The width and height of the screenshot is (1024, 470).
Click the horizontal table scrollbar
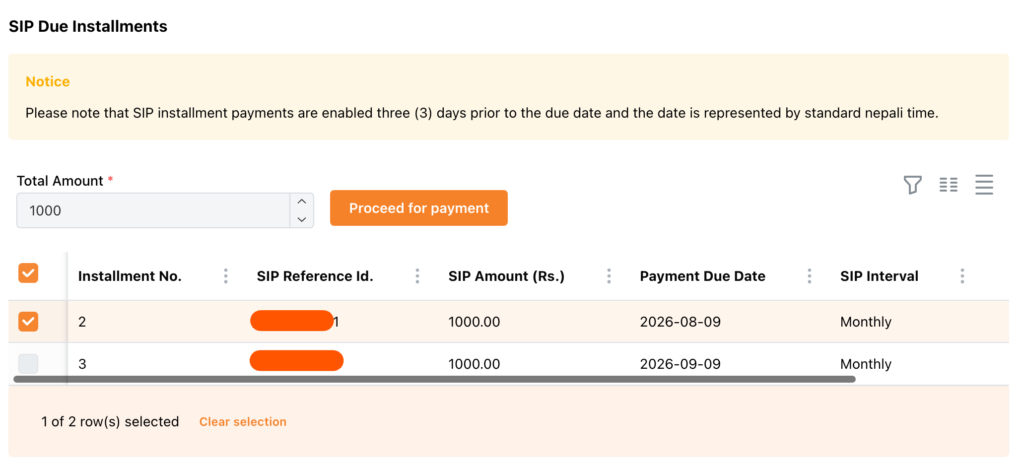(434, 379)
